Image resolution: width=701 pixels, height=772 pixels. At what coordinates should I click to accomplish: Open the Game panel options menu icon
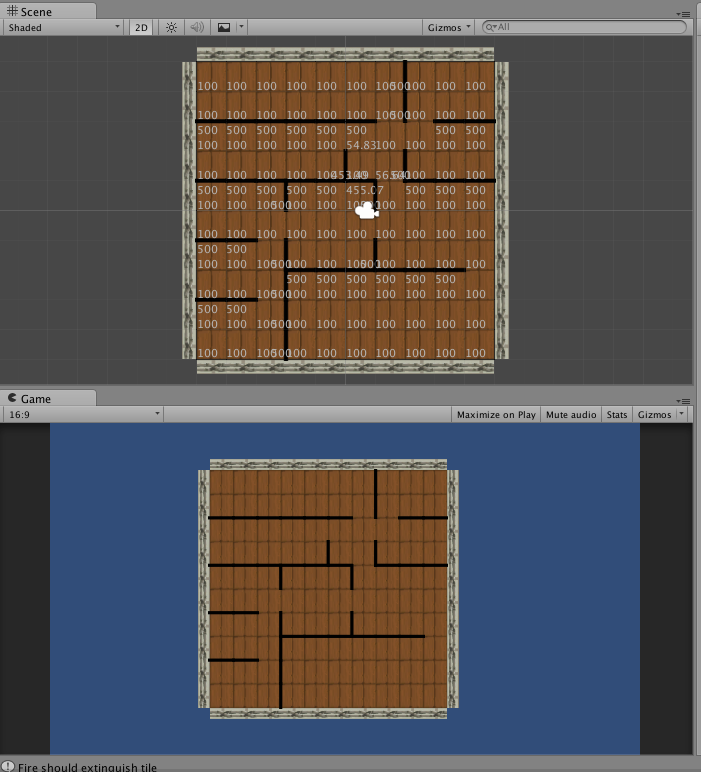(683, 399)
